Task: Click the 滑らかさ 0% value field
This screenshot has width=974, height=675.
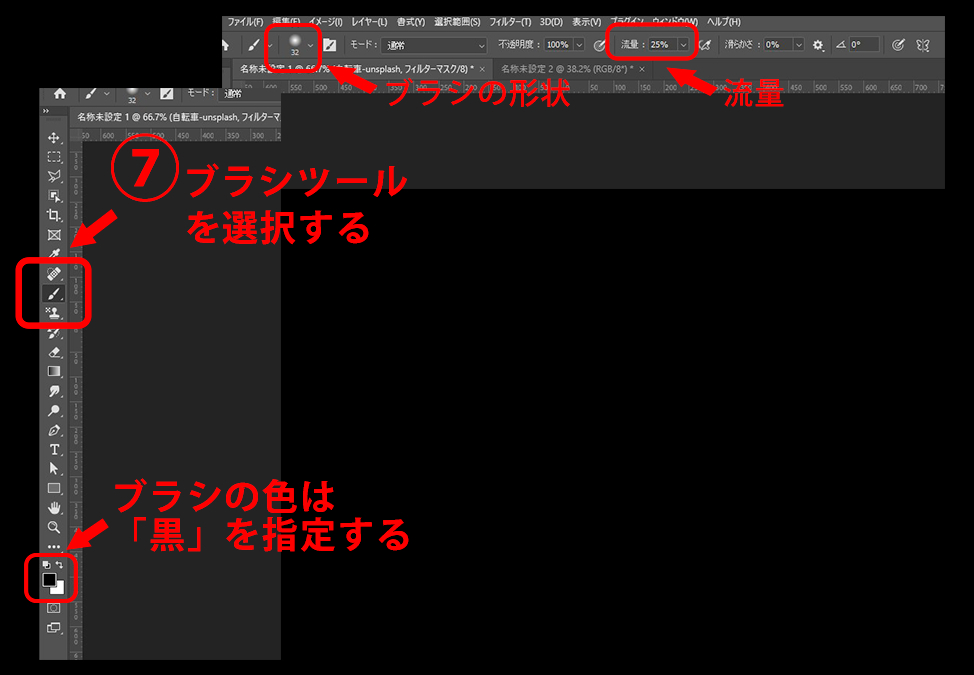Action: click(778, 45)
